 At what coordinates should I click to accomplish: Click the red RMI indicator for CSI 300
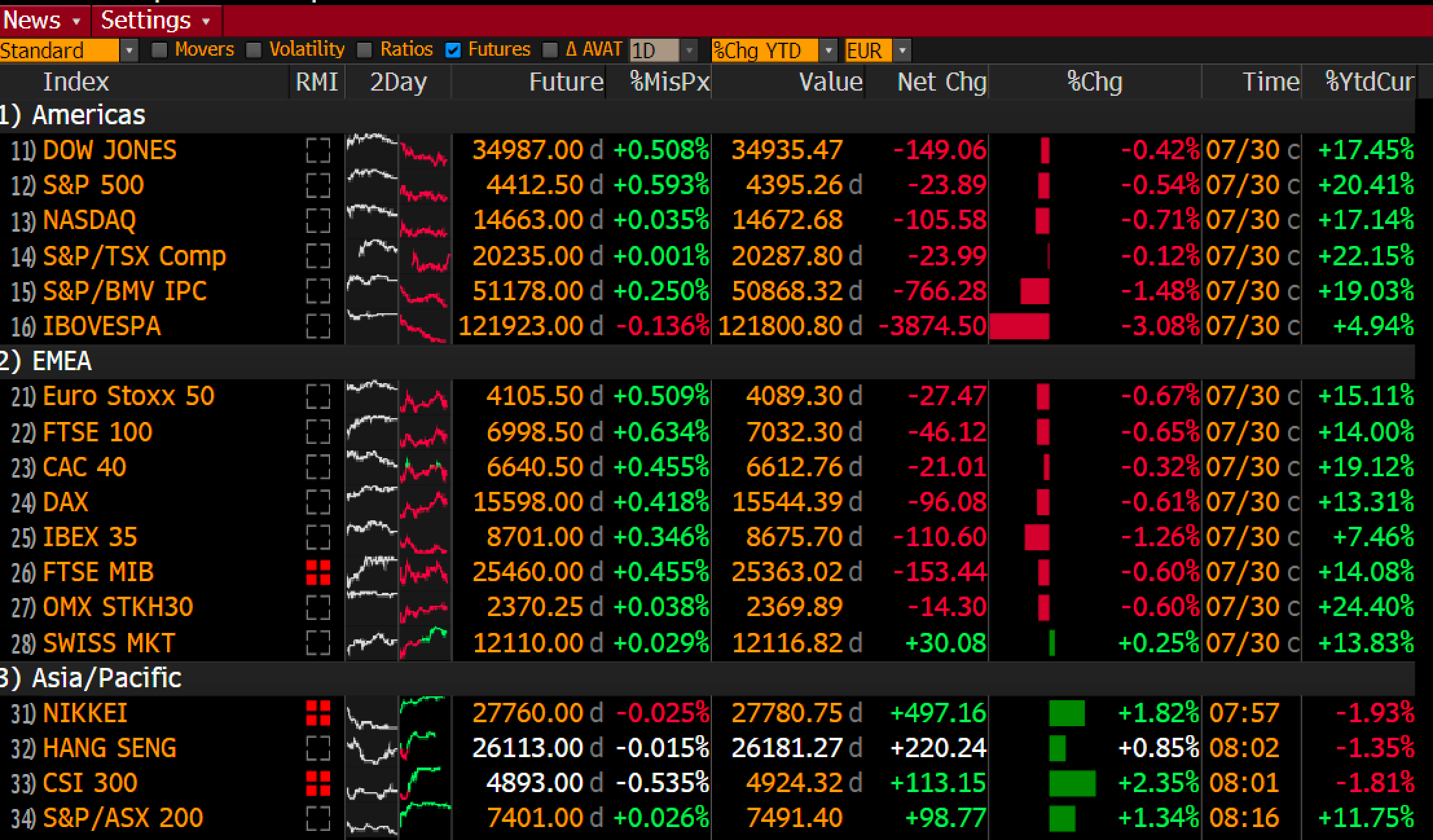tap(318, 783)
